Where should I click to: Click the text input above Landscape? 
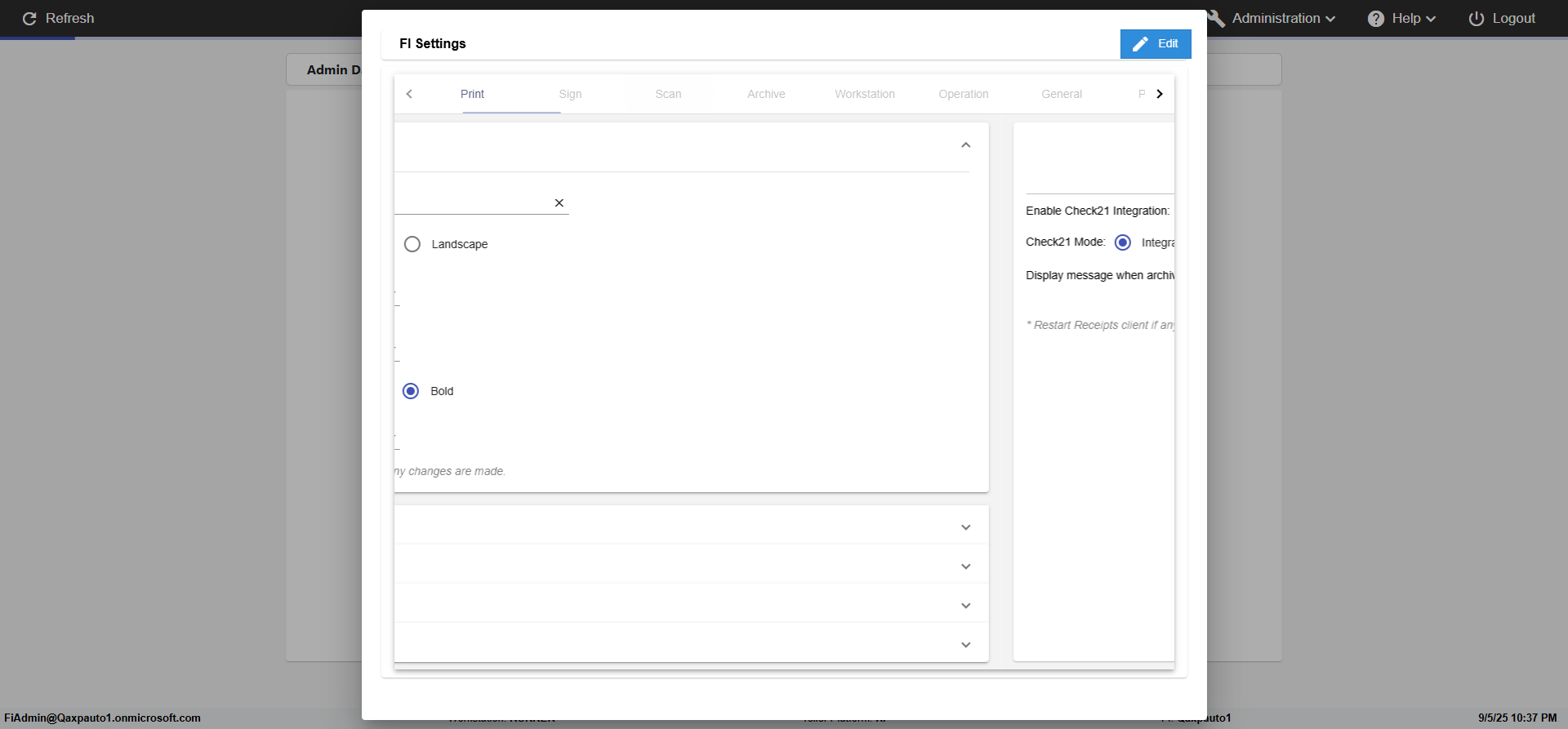(x=470, y=203)
